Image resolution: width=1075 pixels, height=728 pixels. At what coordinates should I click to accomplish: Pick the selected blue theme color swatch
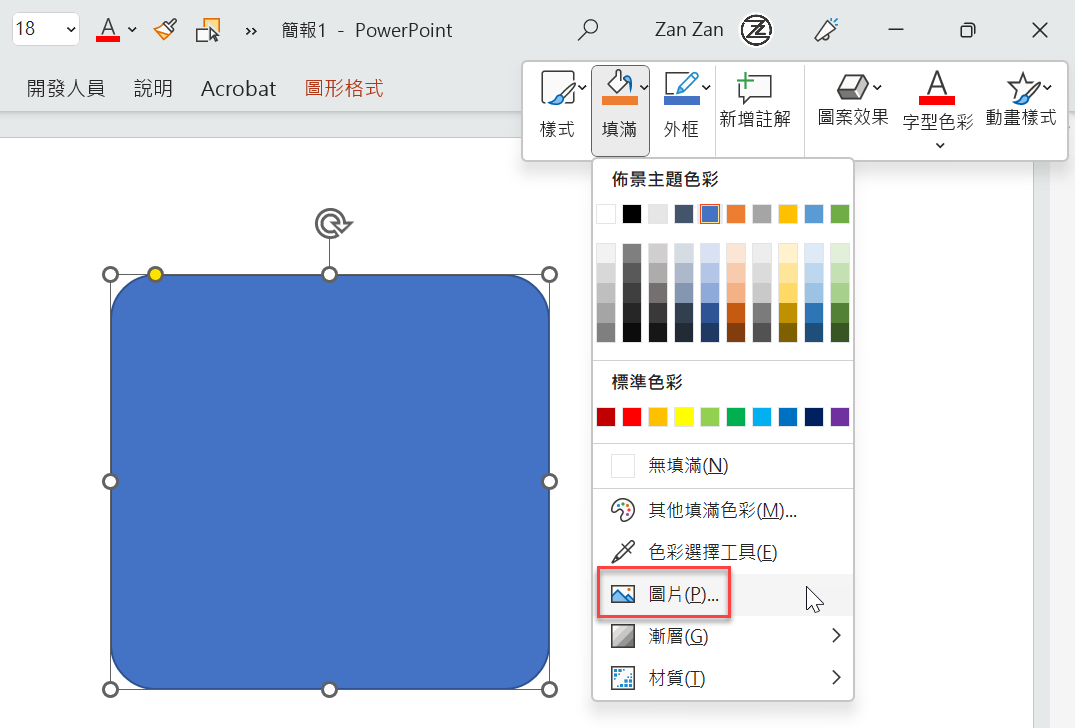tap(710, 214)
